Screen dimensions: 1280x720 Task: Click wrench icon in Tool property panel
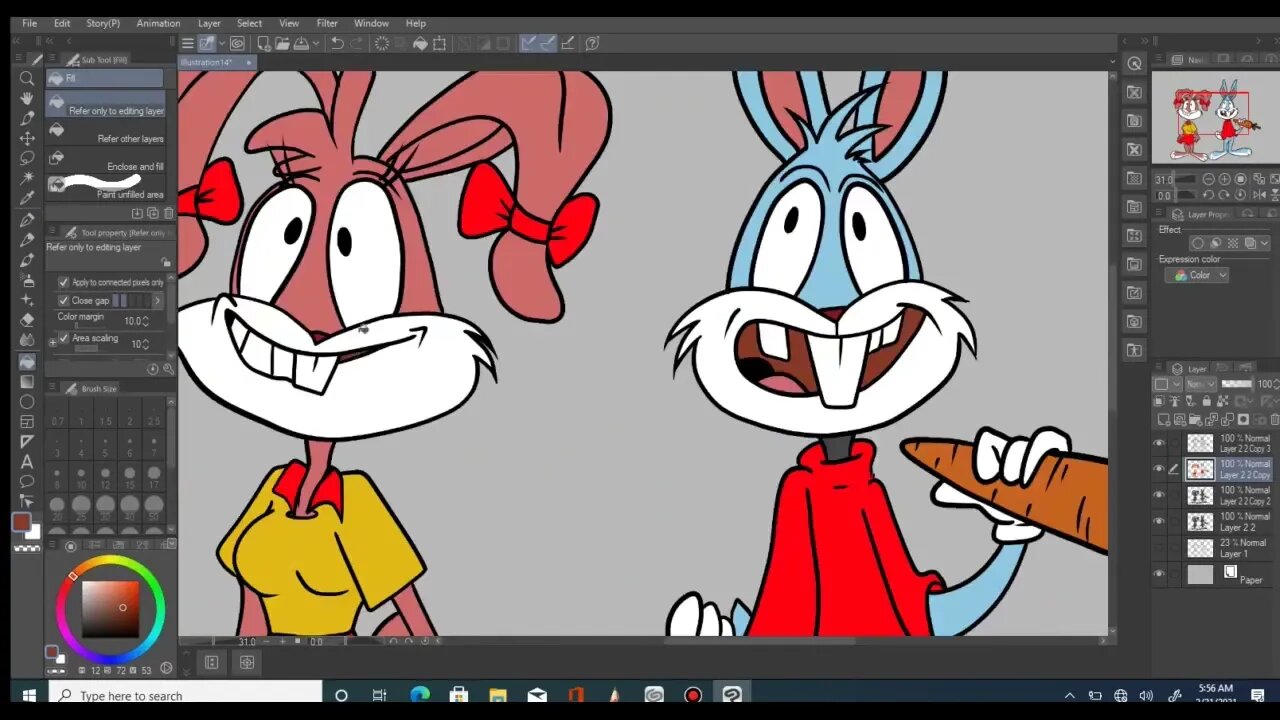point(168,369)
